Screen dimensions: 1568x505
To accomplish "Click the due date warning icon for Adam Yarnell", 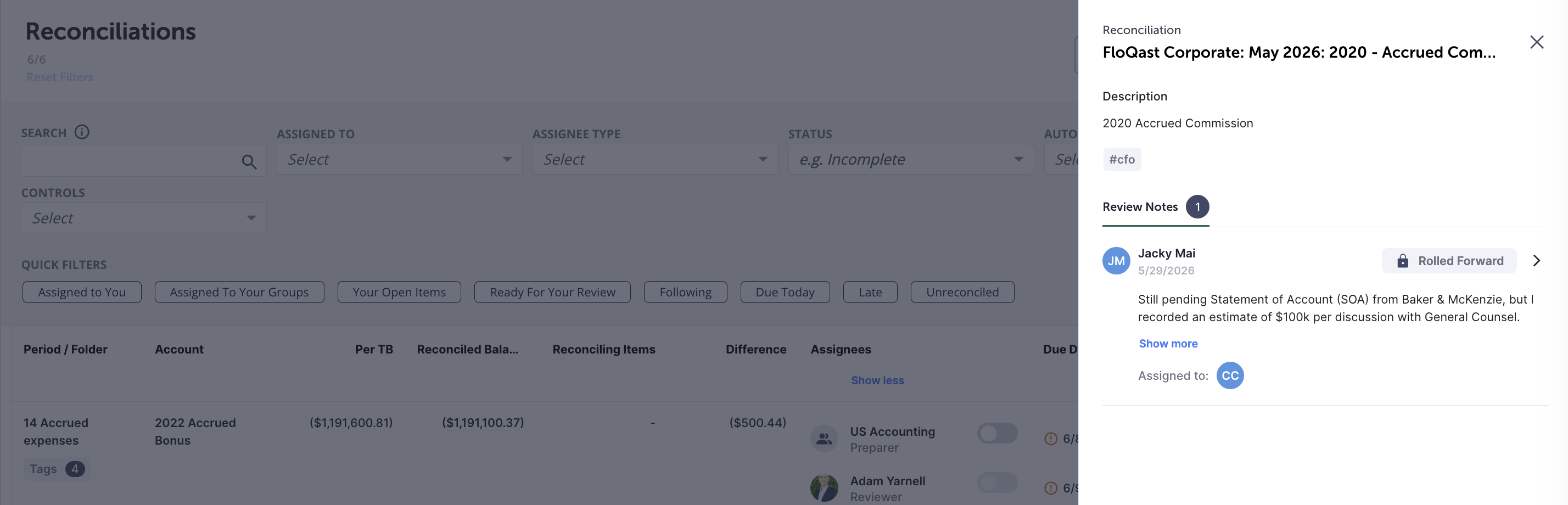I will pos(1051,488).
